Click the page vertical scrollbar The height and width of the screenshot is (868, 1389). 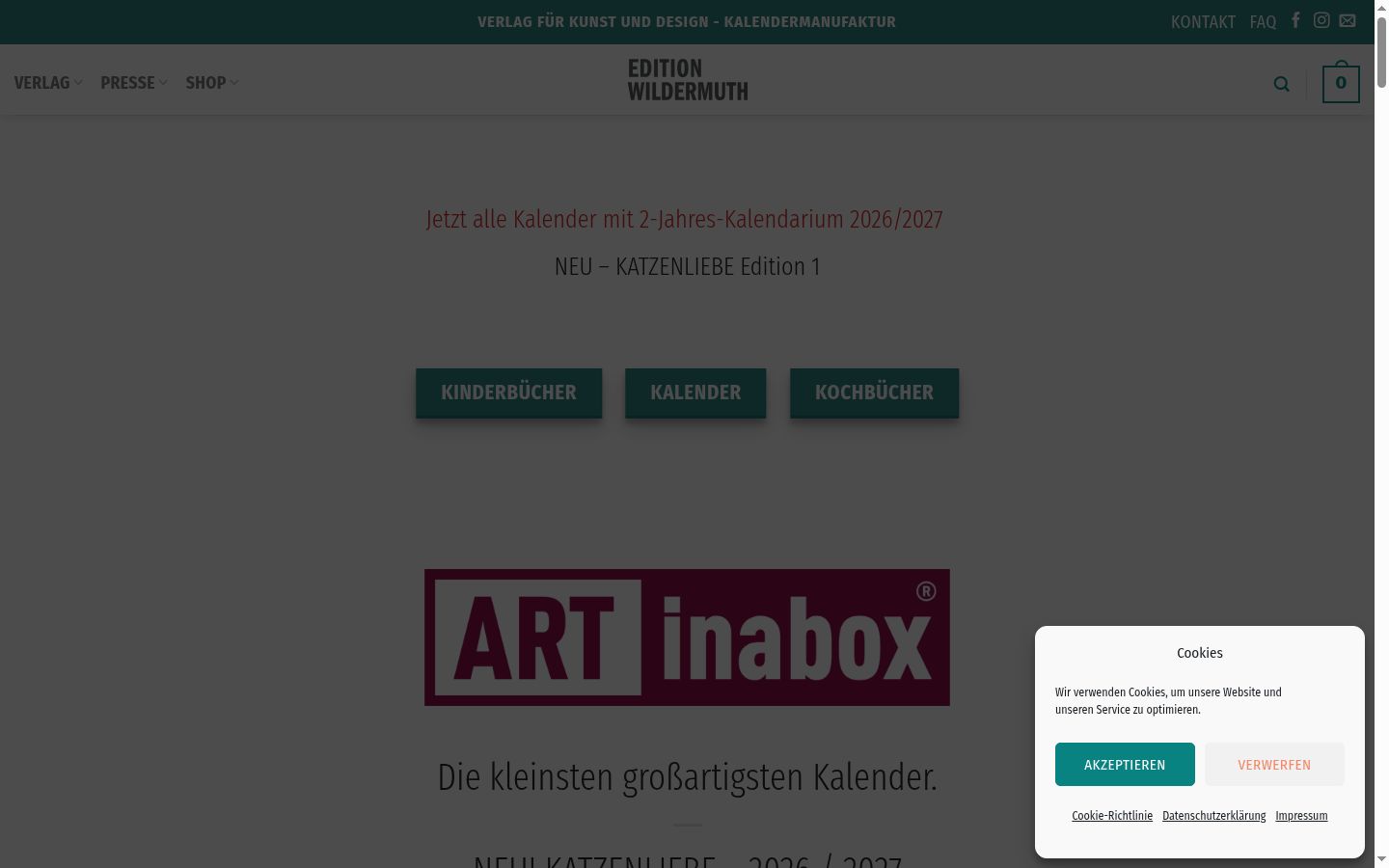1381,53
